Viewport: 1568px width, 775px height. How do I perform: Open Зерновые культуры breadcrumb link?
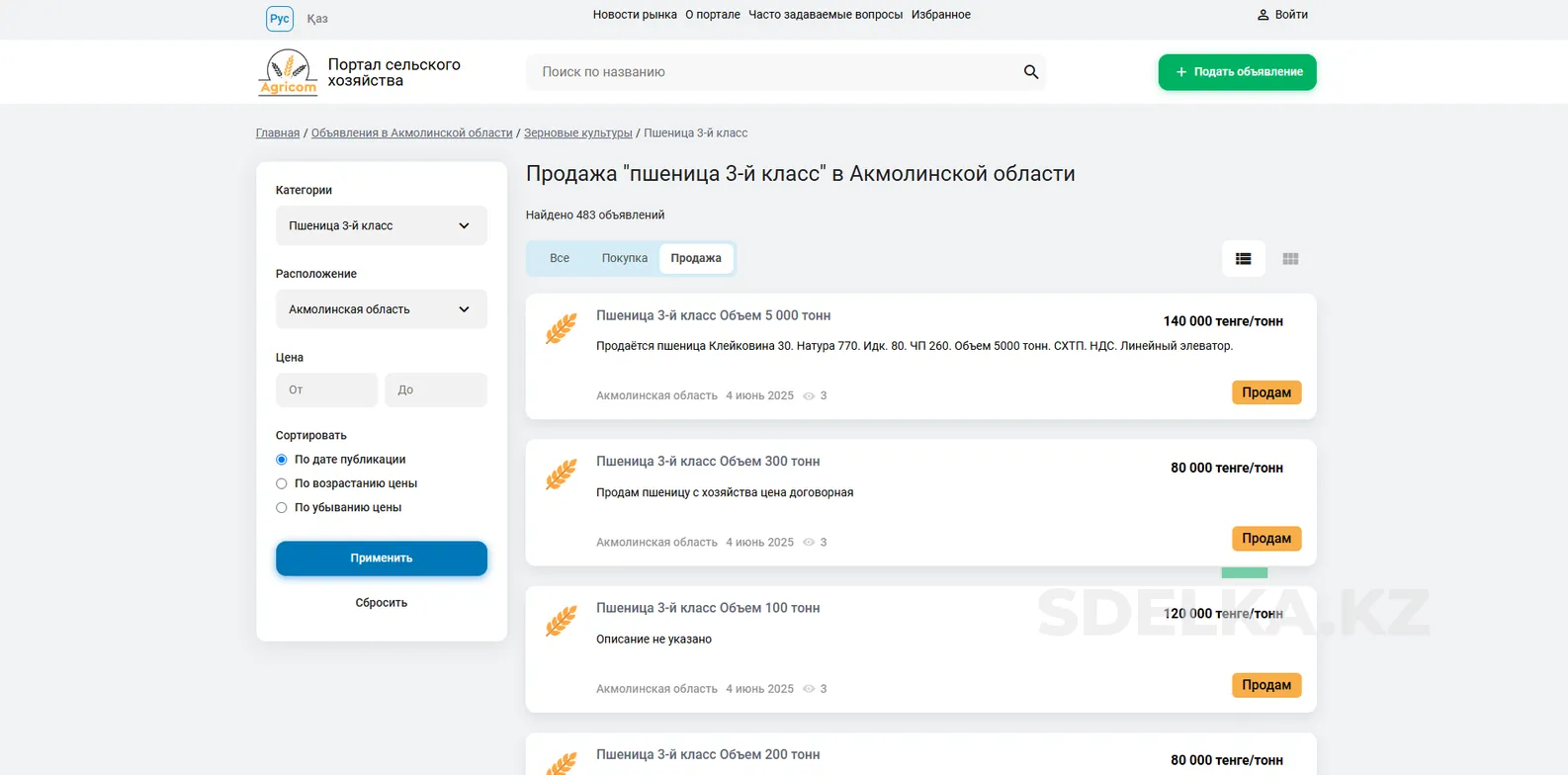pyautogui.click(x=578, y=132)
